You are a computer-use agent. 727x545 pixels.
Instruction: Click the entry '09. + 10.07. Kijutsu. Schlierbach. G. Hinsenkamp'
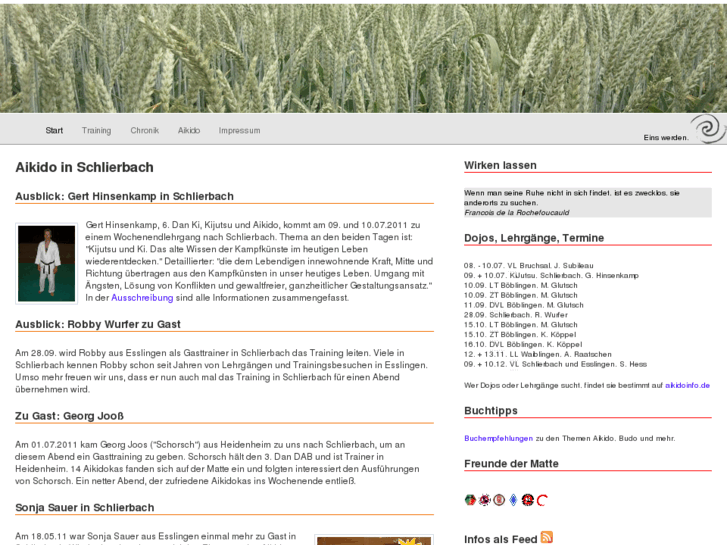pyautogui.click(x=551, y=276)
